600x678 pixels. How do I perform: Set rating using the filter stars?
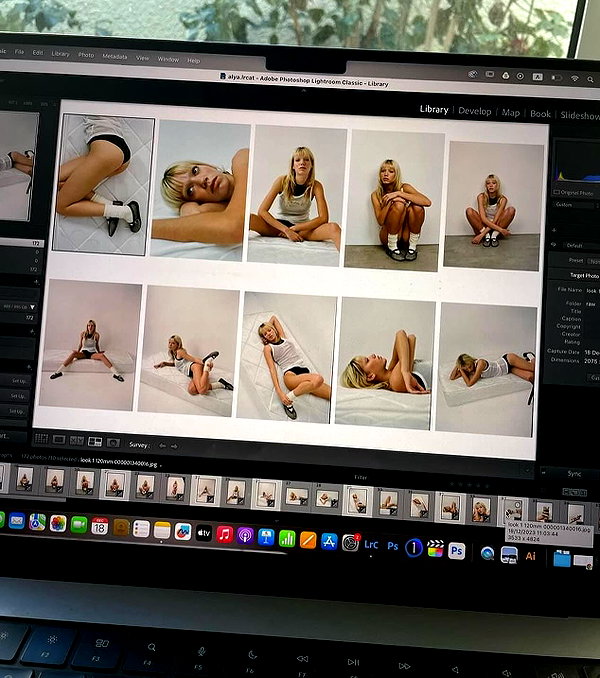pyautogui.click(x=469, y=485)
